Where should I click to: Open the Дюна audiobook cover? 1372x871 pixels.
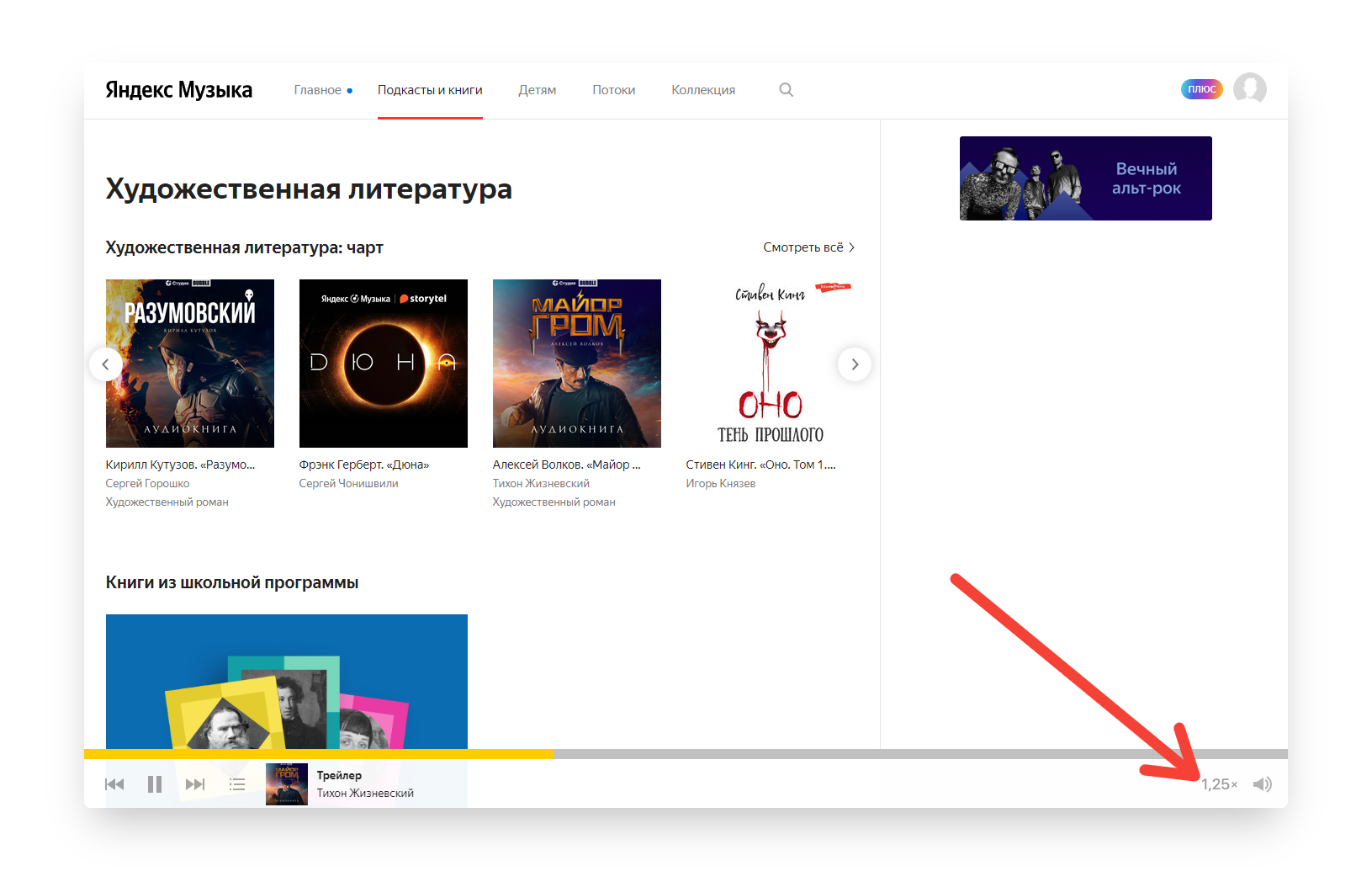(x=384, y=364)
